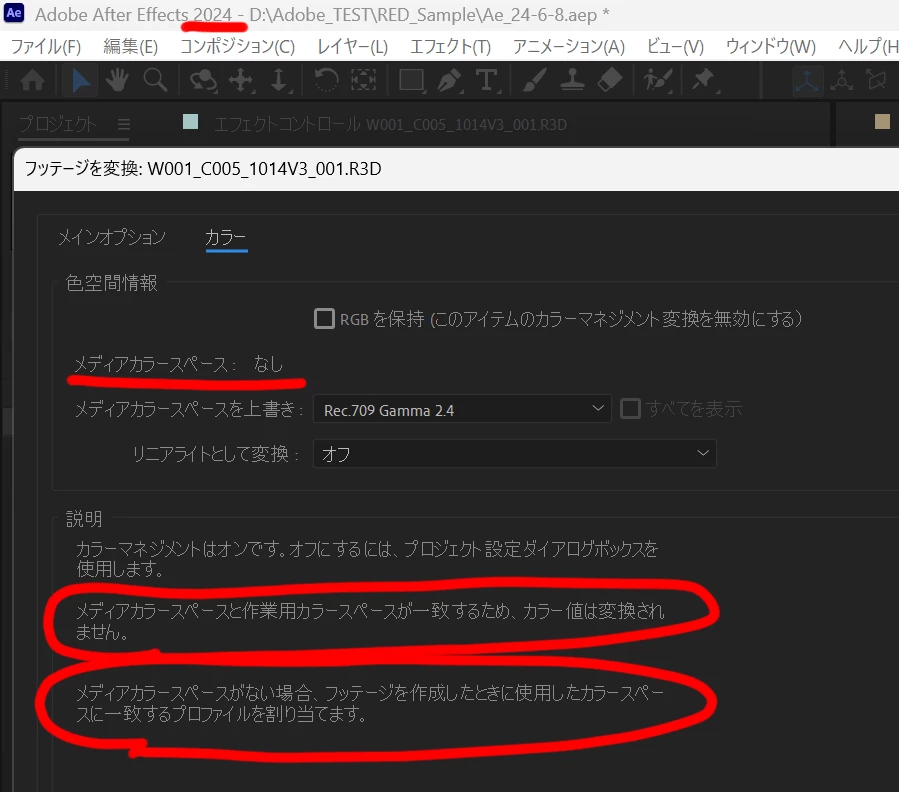This screenshot has width=899, height=792.
Task: Select the プロジェクト panel tab
Action: pyautogui.click(x=57, y=124)
